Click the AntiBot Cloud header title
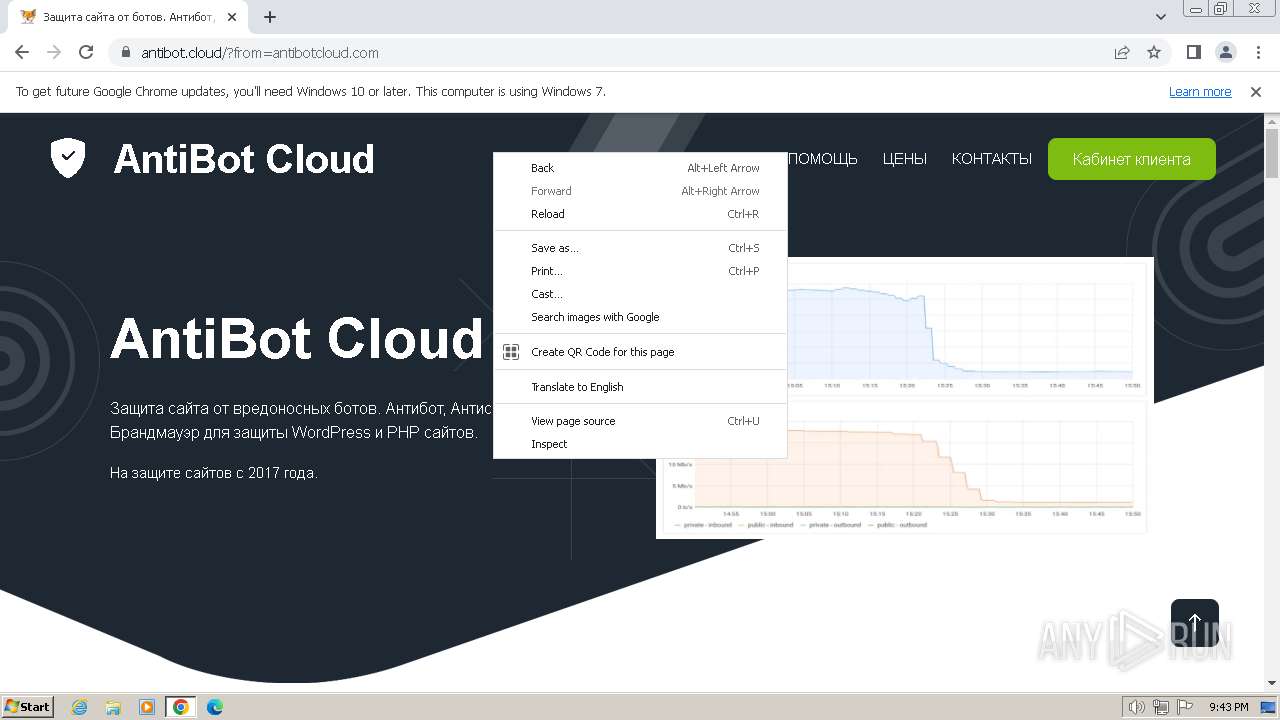The image size is (1280, 720). coord(244,159)
